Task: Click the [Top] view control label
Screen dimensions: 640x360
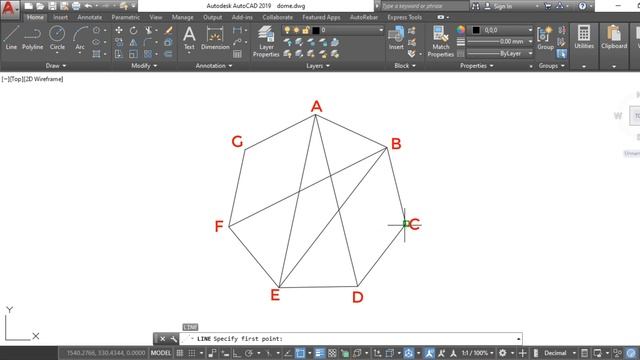Action: pos(17,79)
